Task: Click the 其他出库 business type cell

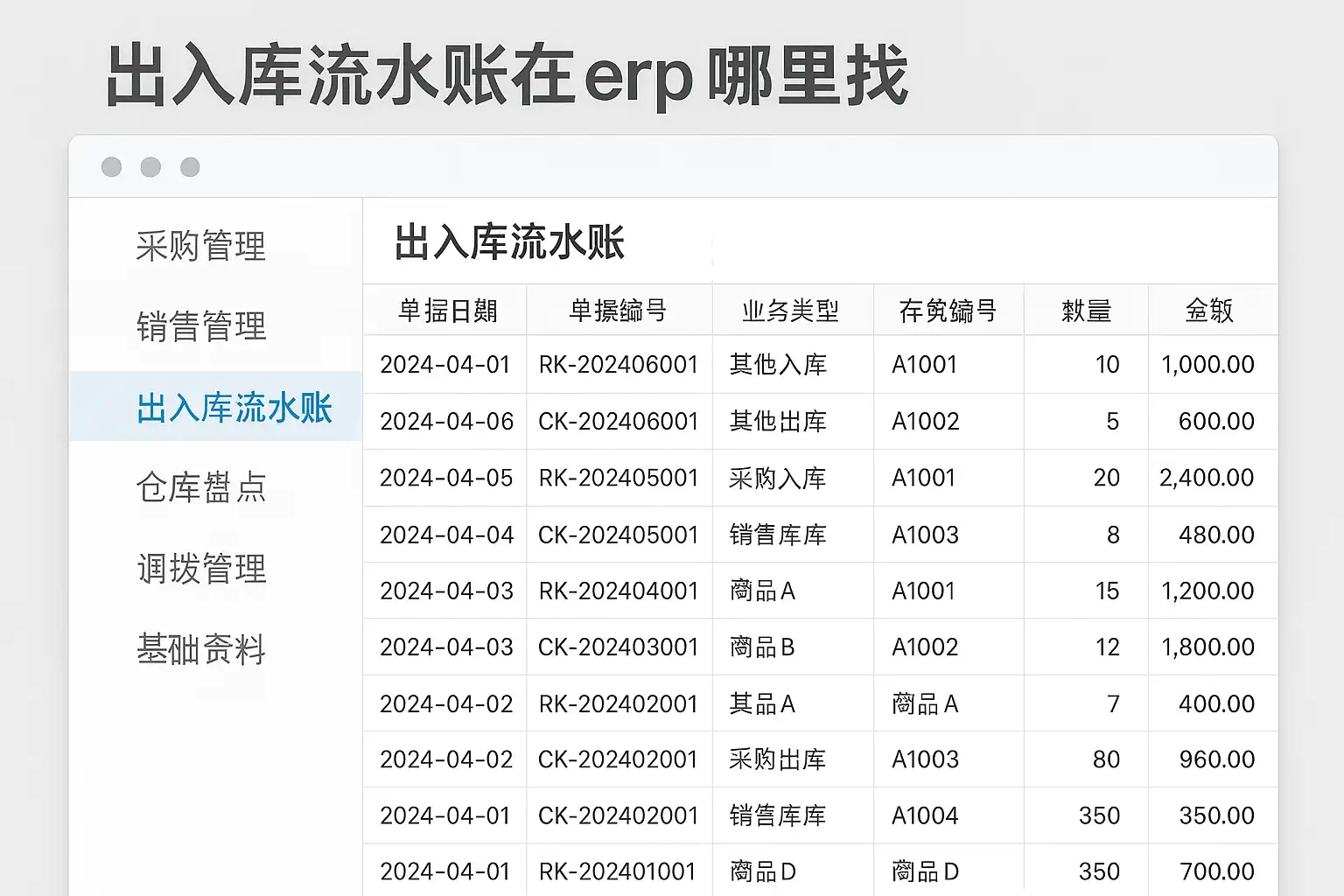Action: [x=778, y=422]
